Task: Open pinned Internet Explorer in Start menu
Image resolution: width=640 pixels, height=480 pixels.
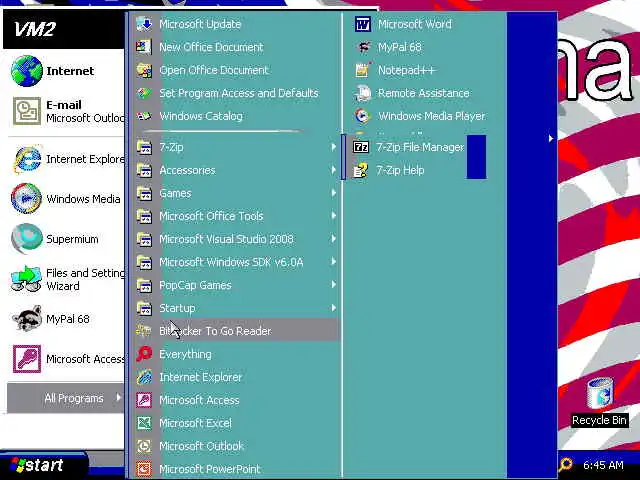Action: coord(67,159)
